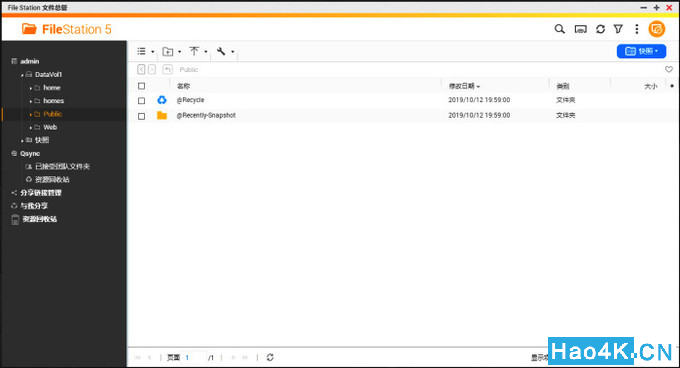Screen dimensions: 680x368
Task: Click the @Recently-Snapshot folder icon
Action: [162, 115]
